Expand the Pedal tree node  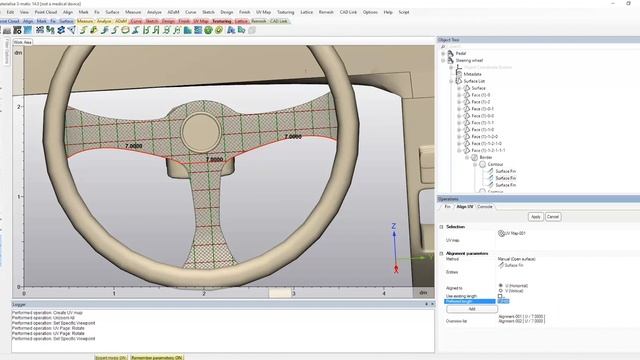click(443, 53)
